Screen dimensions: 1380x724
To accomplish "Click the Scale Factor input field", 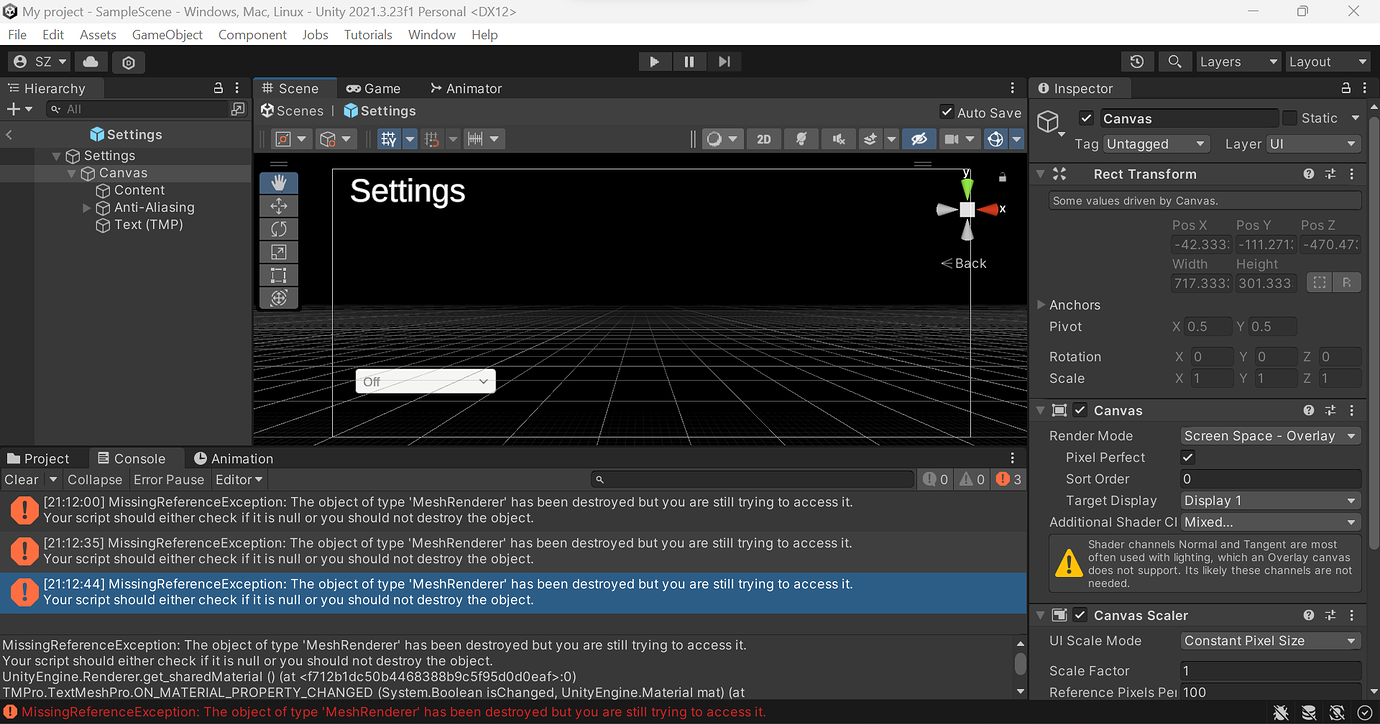I will point(1270,671).
